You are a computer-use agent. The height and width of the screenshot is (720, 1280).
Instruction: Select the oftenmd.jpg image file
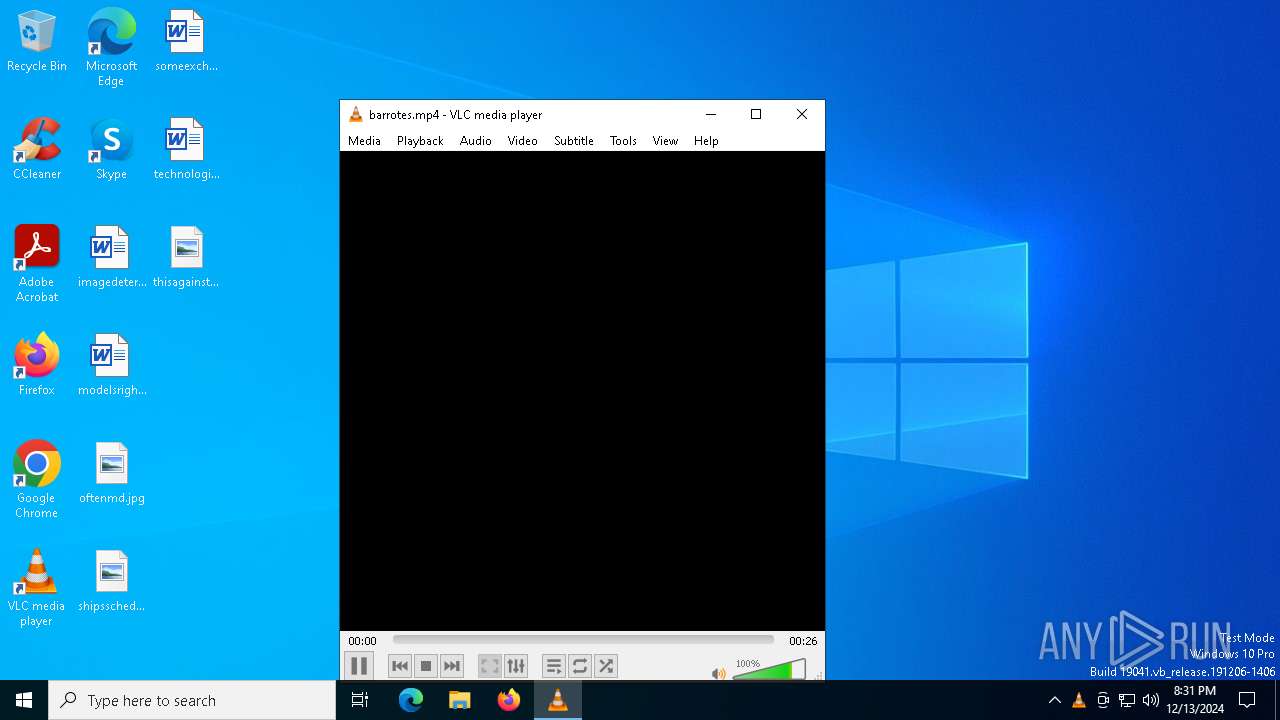click(111, 474)
